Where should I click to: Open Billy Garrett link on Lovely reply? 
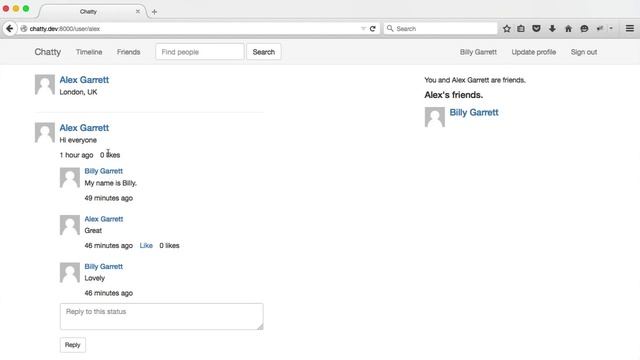pos(104,267)
